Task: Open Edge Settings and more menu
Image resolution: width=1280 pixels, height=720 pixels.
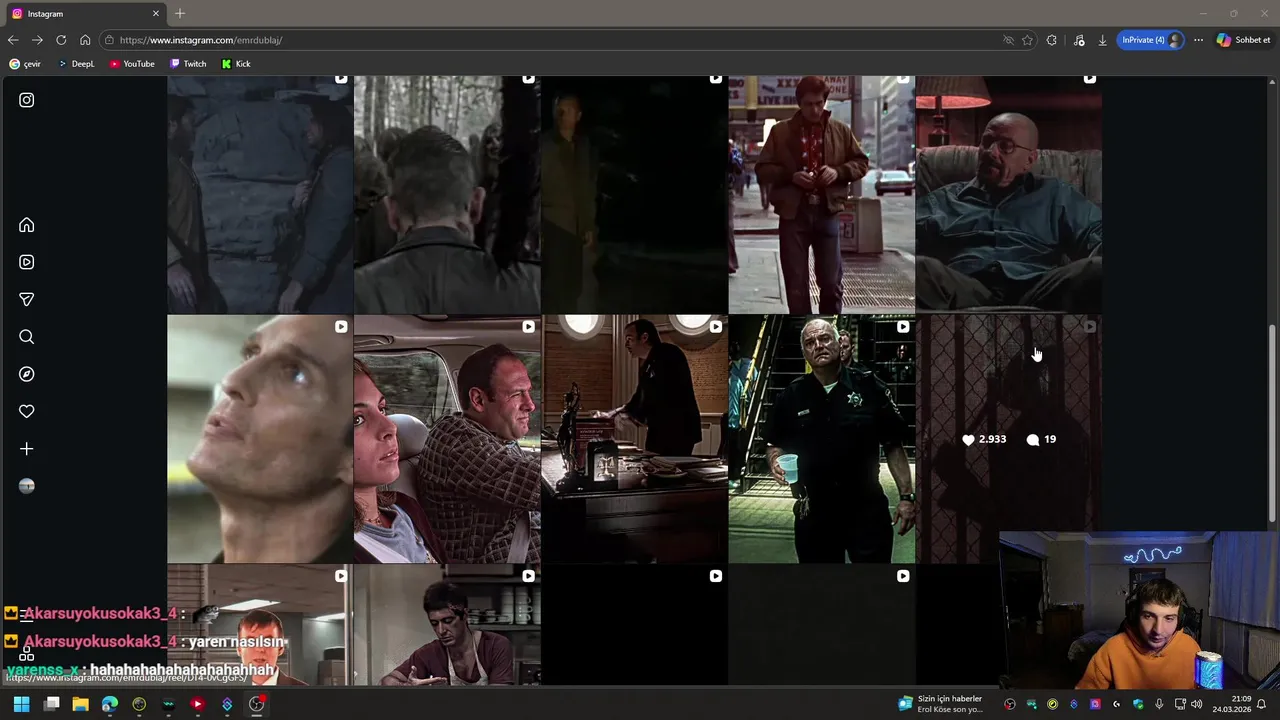Action: pos(1198,40)
